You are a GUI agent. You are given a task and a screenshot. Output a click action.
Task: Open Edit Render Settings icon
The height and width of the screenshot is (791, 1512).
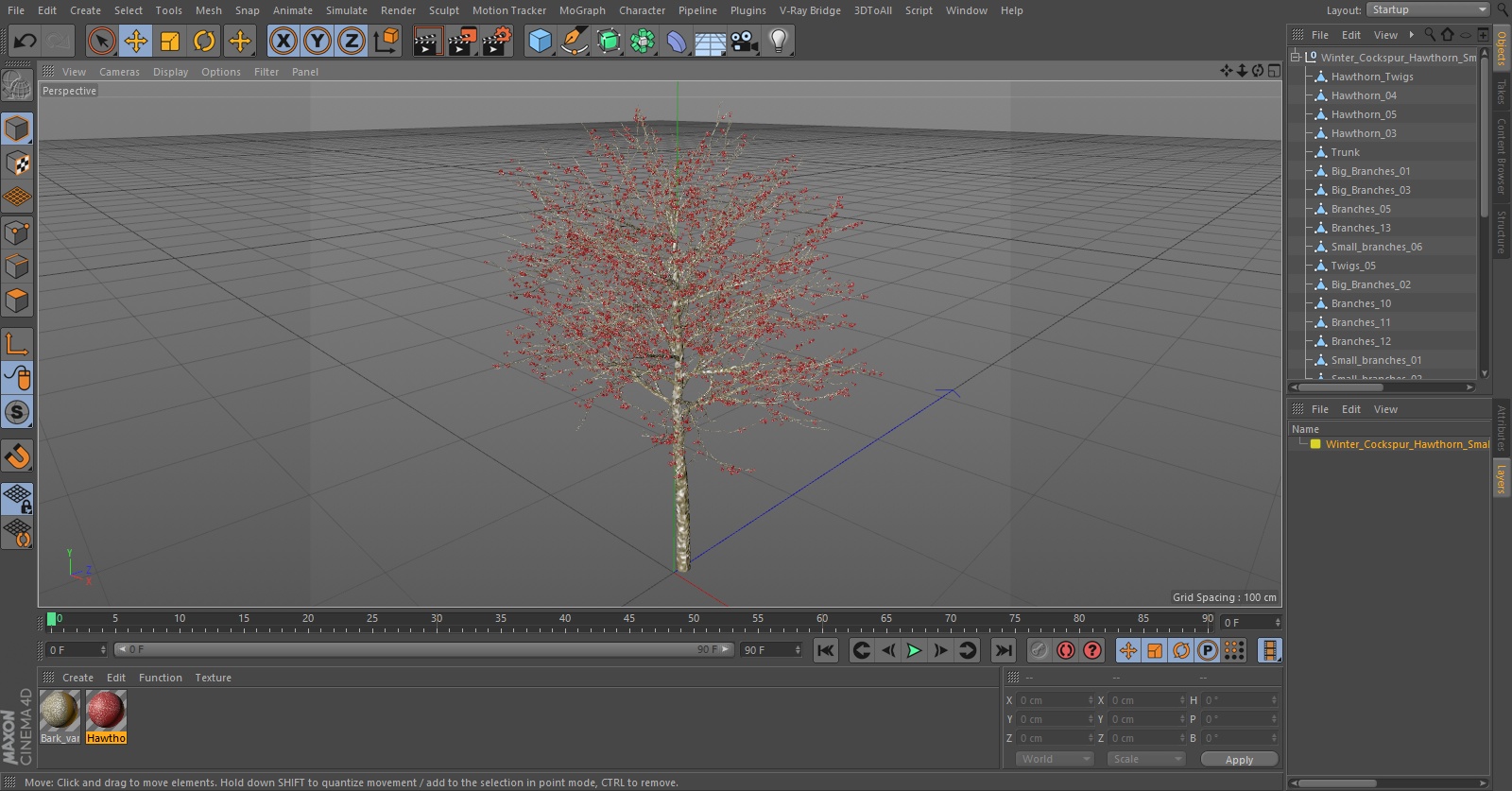(x=497, y=41)
